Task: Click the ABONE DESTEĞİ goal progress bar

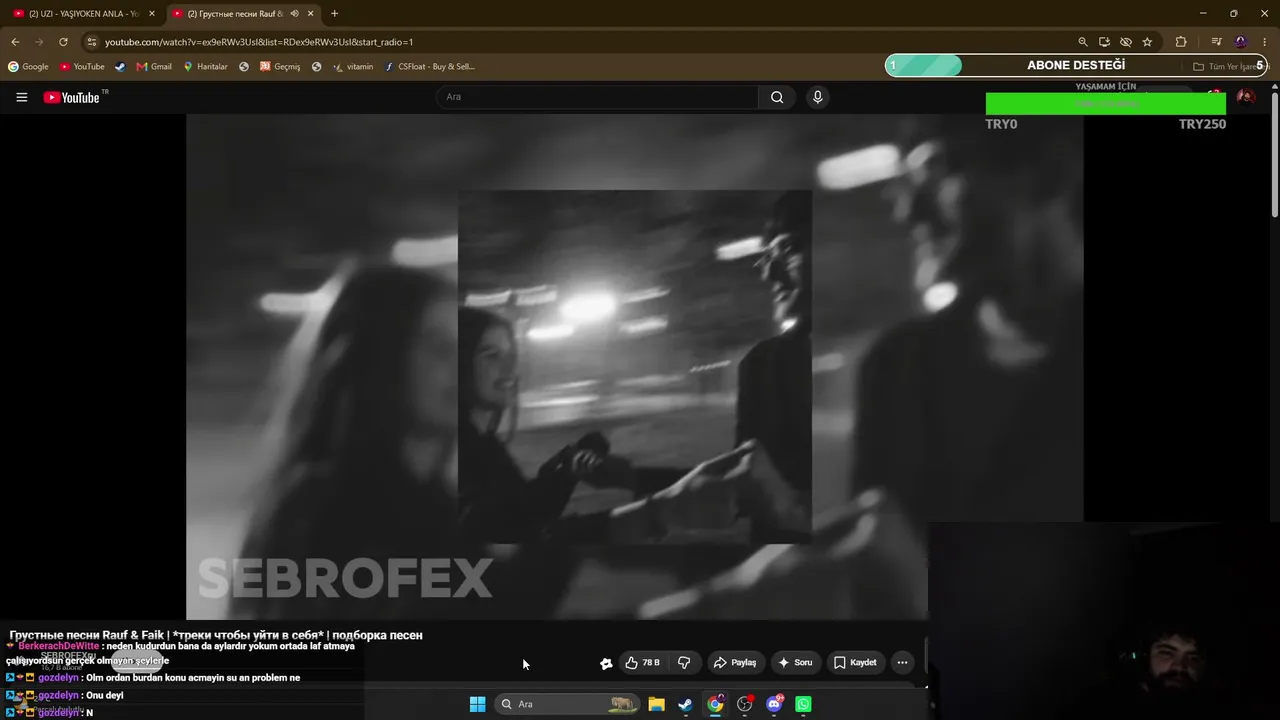Action: 1077,65
